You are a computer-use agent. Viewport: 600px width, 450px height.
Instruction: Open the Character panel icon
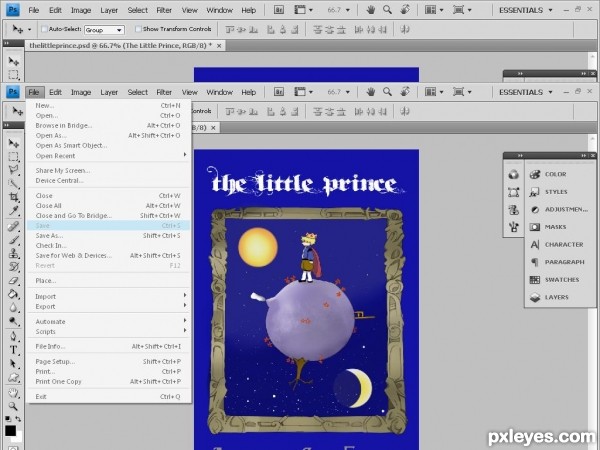535,245
